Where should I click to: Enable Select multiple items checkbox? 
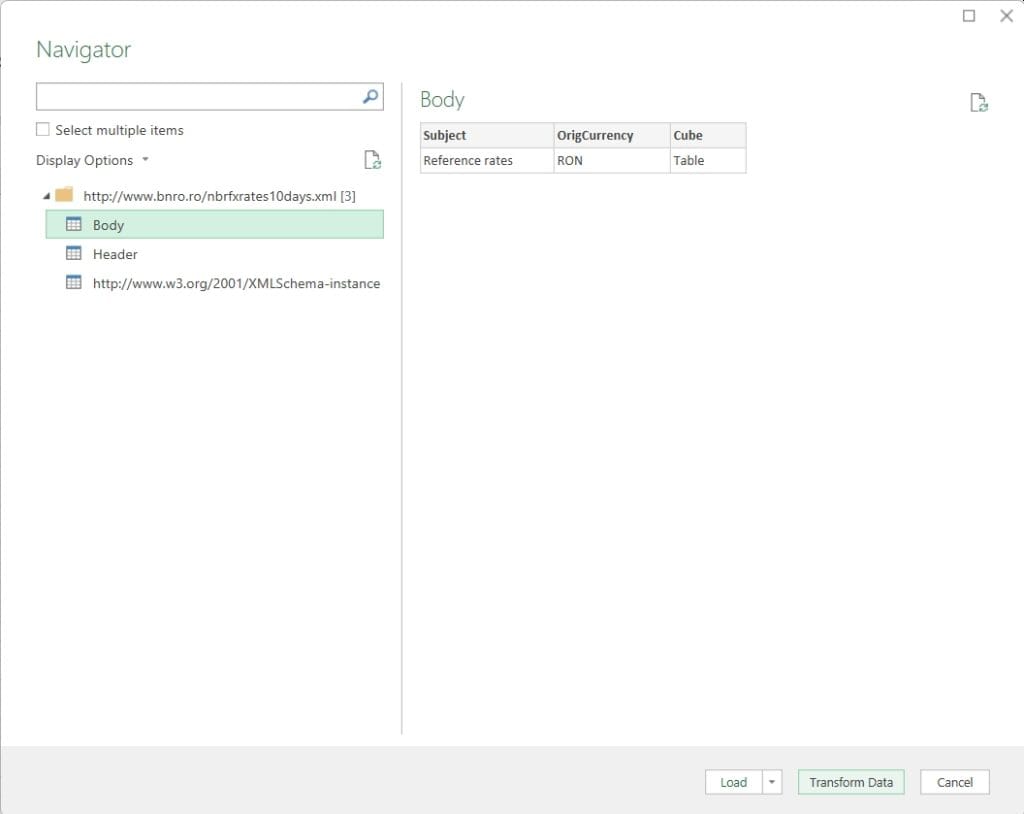[x=42, y=129]
